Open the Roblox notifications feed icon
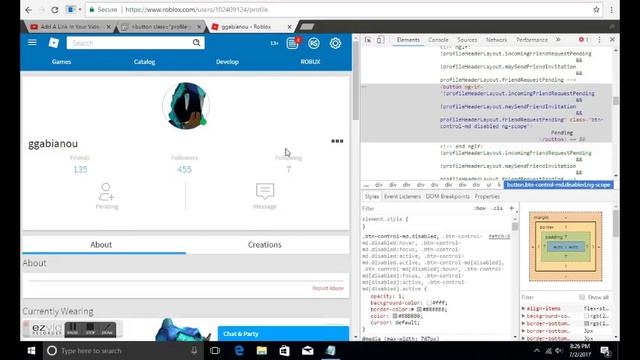Image resolution: width=640 pixels, height=360 pixels. click(x=293, y=43)
